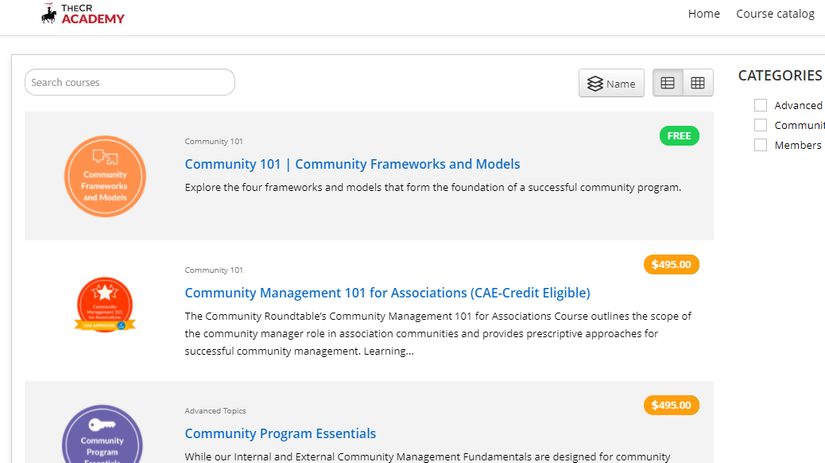This screenshot has width=825, height=463.
Task: Click TheCR Academy logo
Action: tap(83, 14)
